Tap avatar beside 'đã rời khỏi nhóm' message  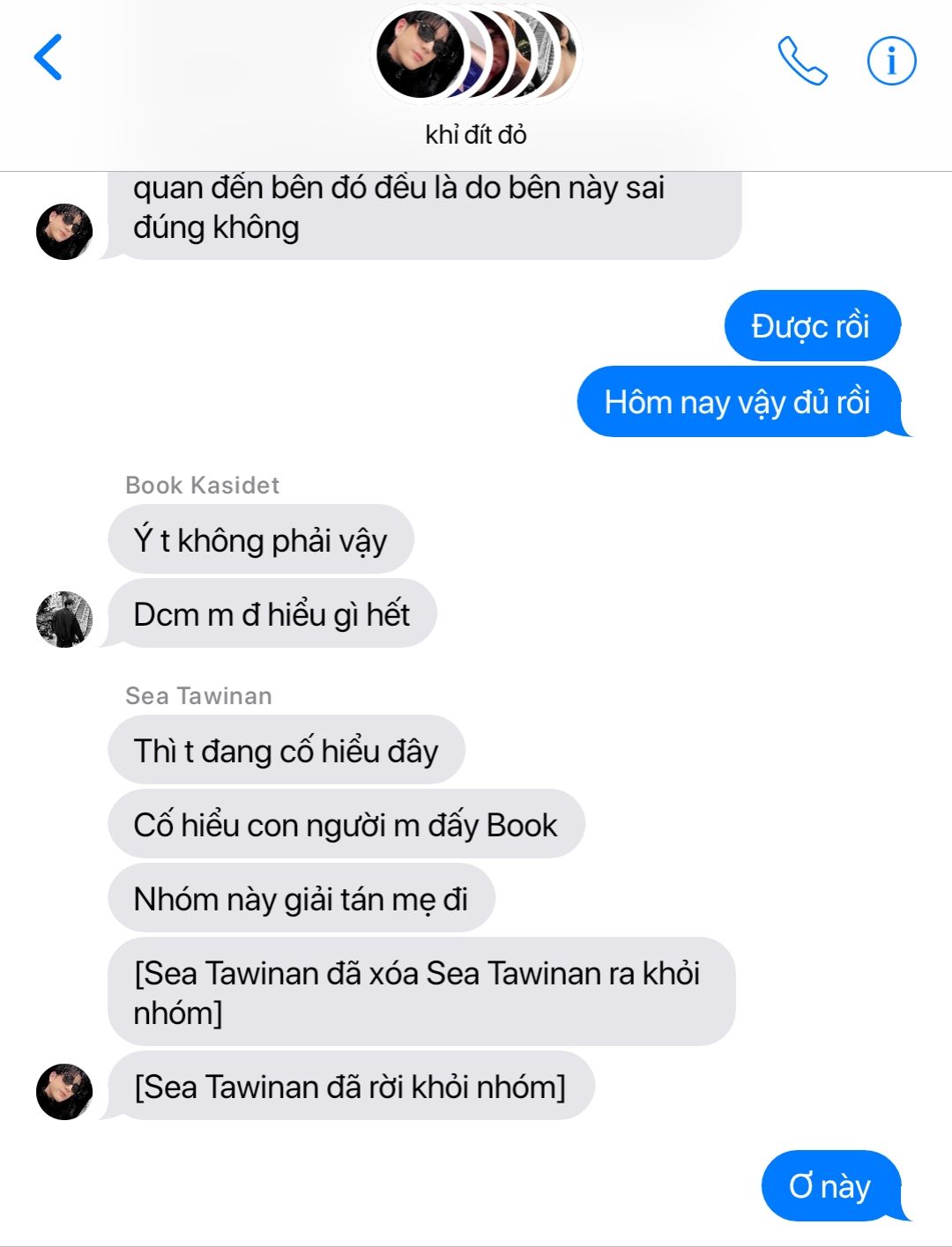64,1092
